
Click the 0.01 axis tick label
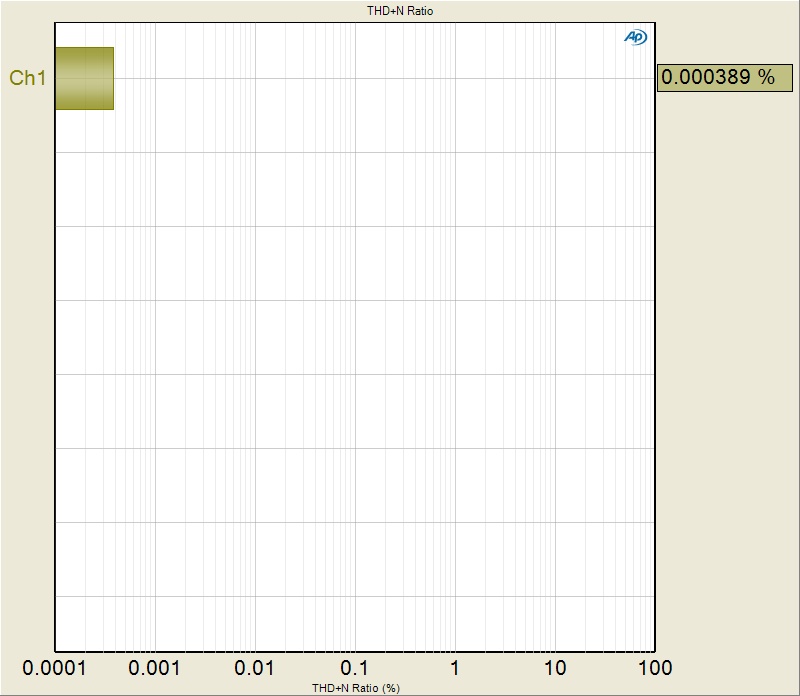[254, 668]
